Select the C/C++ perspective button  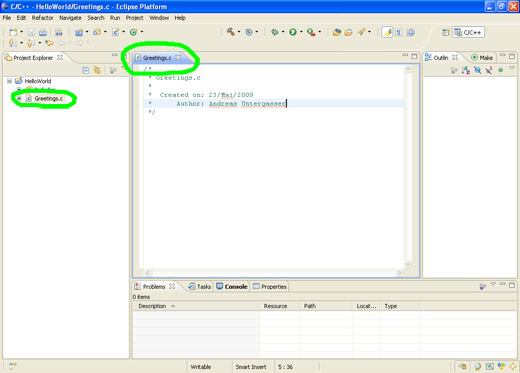(468, 32)
